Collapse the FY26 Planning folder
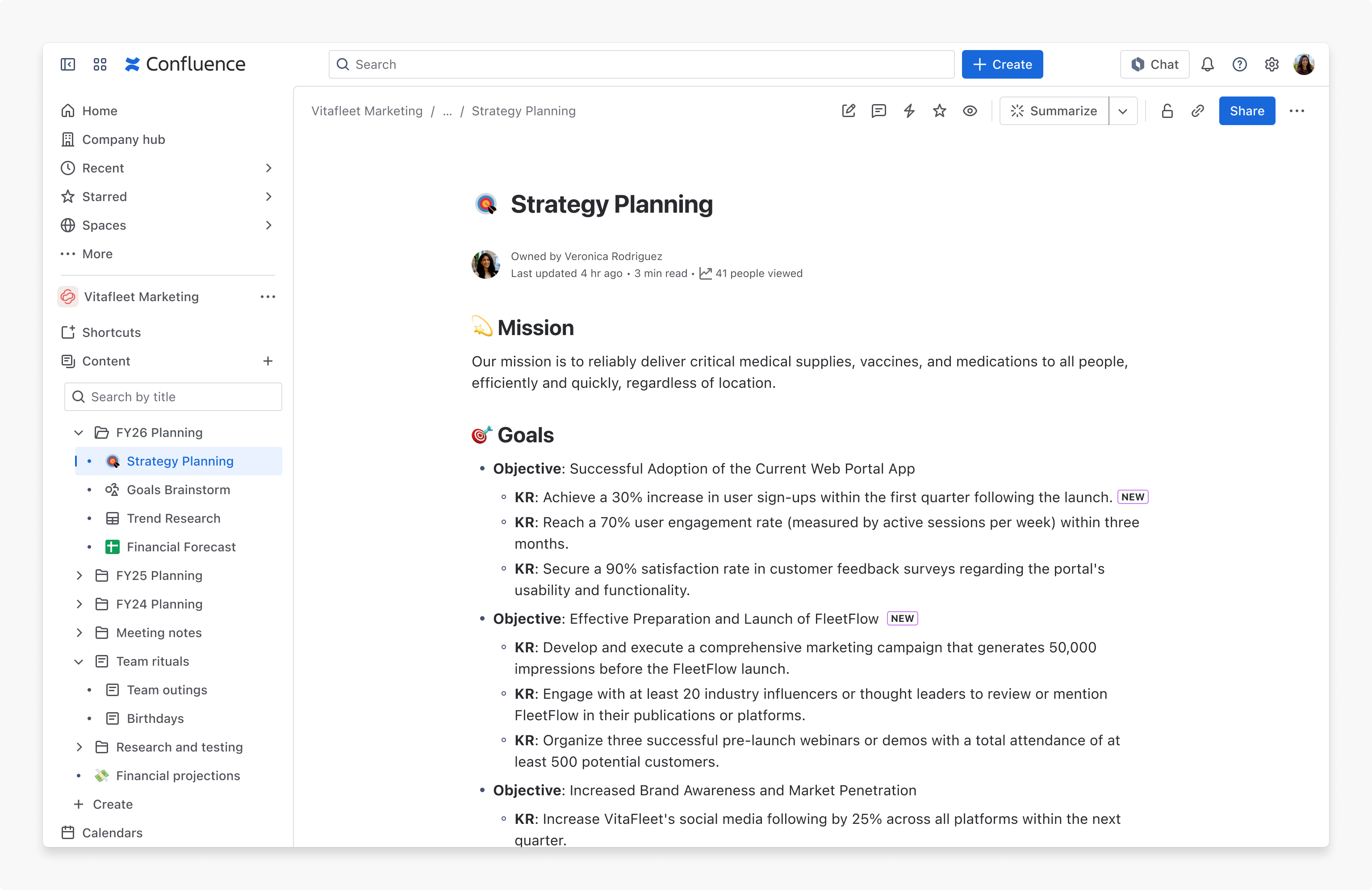Screen dimensions: 1372x890 [x=79, y=432]
